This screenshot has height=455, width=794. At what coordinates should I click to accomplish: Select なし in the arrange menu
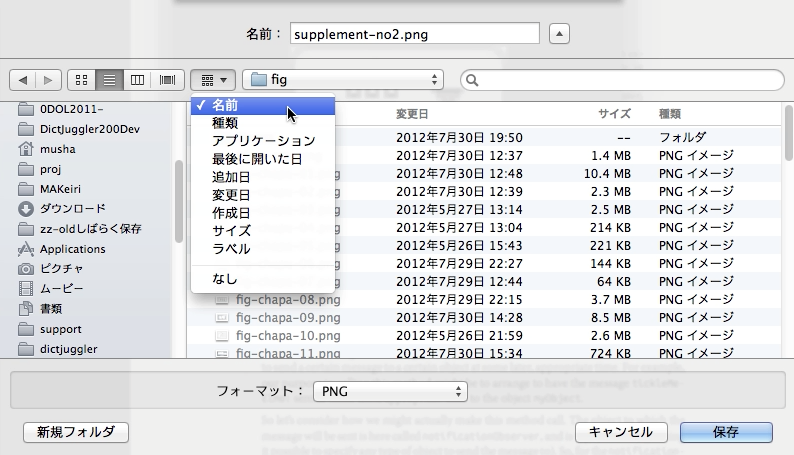coord(225,278)
